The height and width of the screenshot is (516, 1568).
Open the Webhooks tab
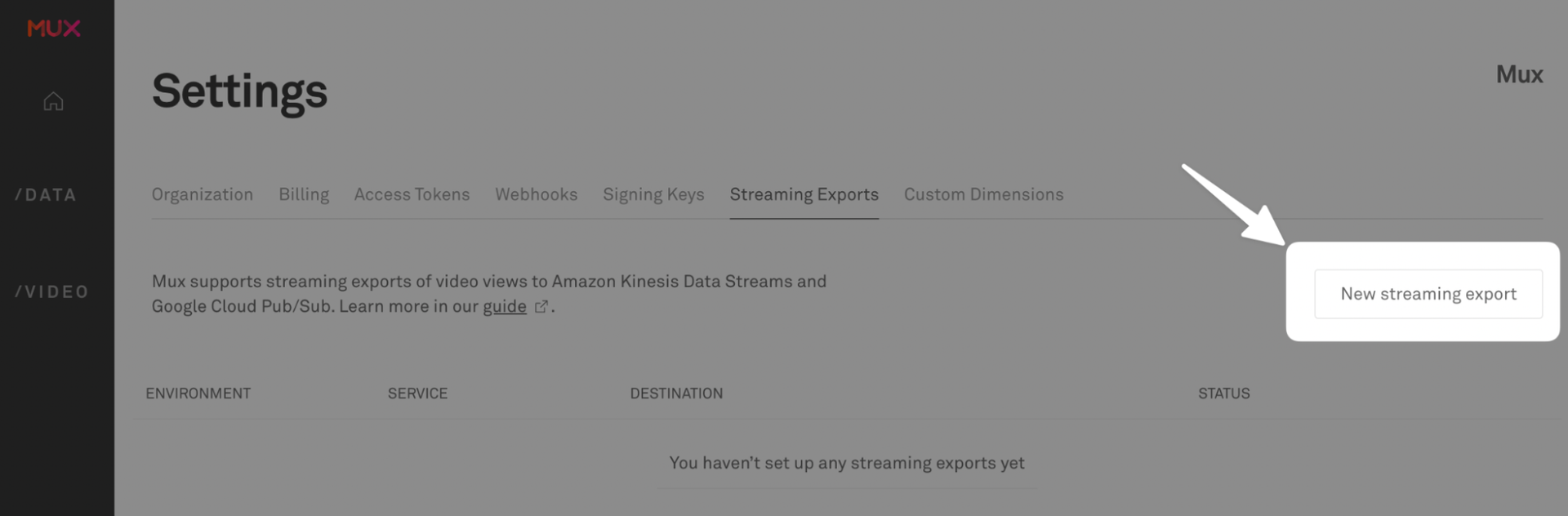536,194
